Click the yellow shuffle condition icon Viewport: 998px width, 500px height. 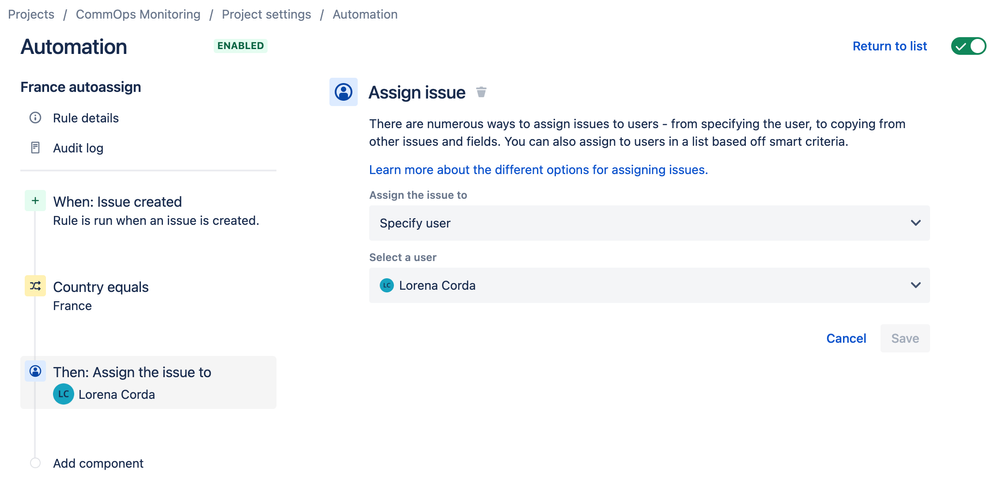[35, 286]
